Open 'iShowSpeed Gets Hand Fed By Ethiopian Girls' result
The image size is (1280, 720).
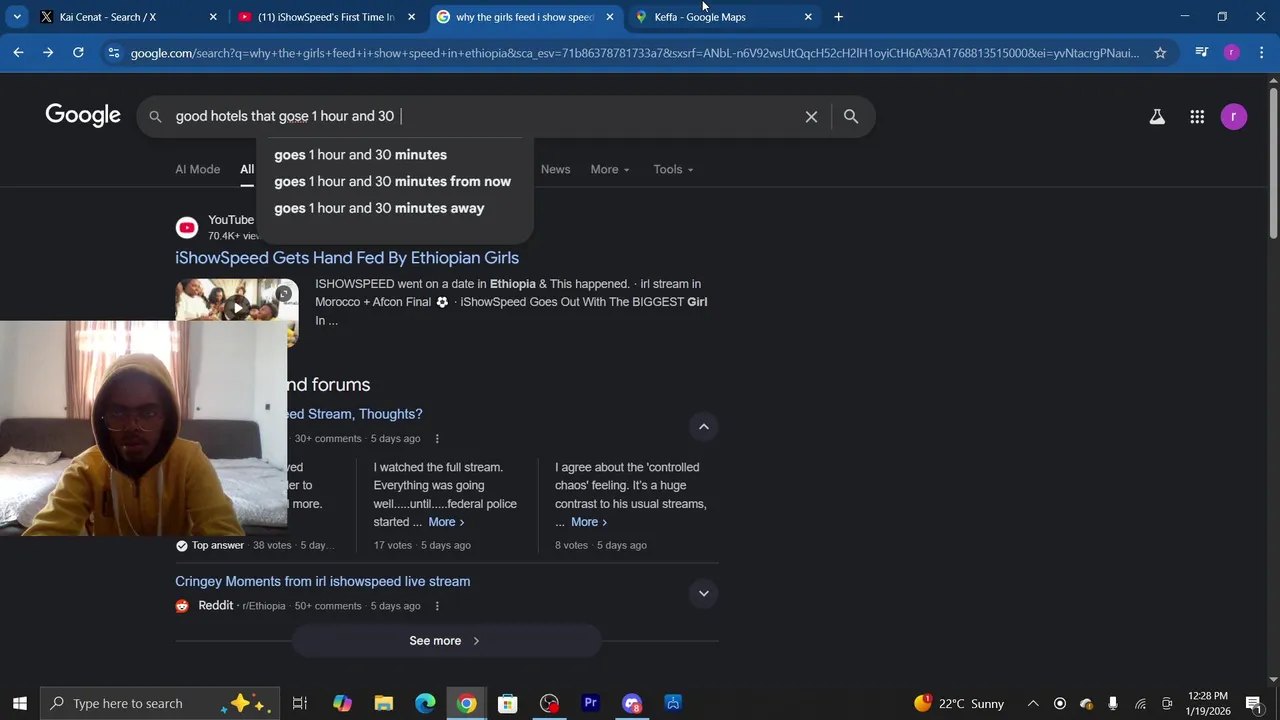pyautogui.click(x=347, y=258)
